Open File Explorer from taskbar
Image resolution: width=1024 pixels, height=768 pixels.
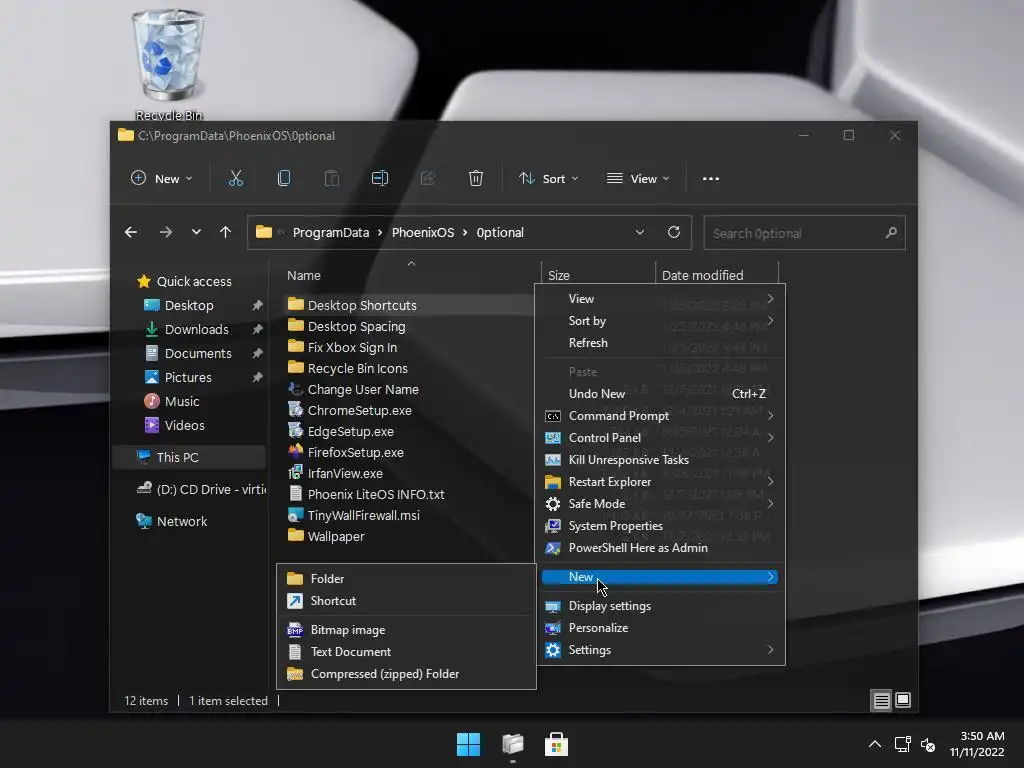pos(513,744)
